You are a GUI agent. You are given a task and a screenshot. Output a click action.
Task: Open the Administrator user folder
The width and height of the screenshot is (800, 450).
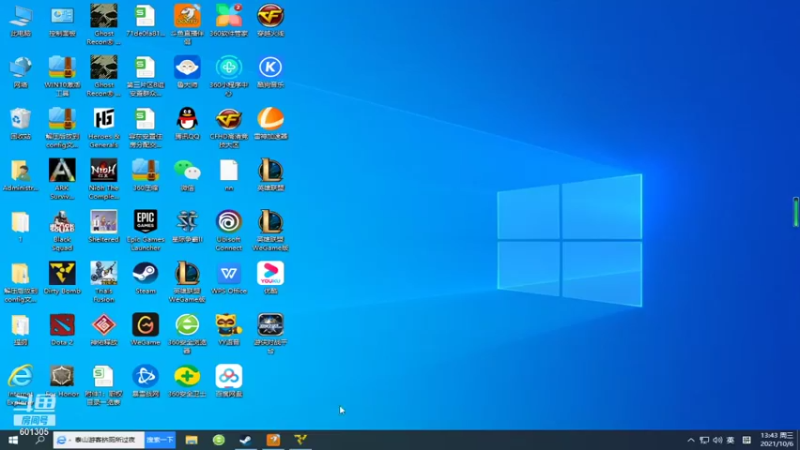[x=20, y=176]
